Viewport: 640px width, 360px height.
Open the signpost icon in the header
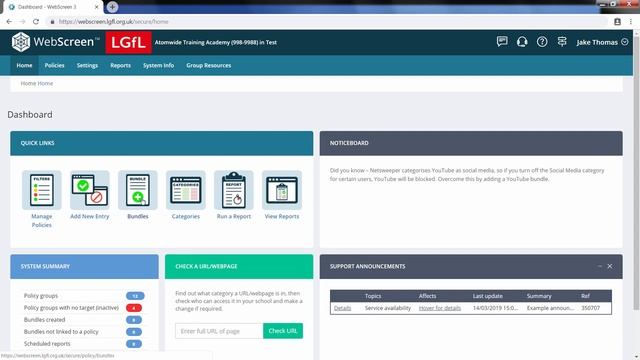click(562, 42)
